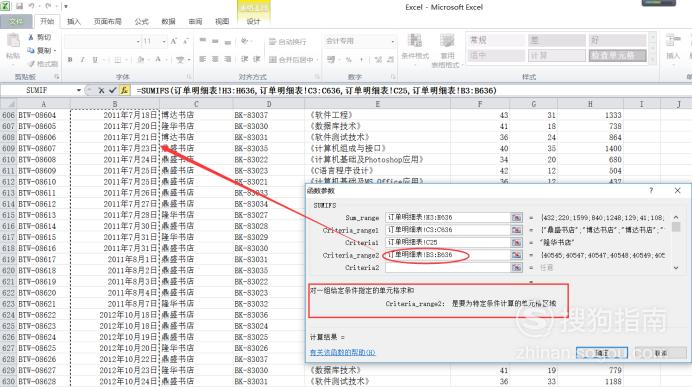692x387 pixels.
Task: Click the dialog scrollbar up arrow
Action: pos(676,217)
